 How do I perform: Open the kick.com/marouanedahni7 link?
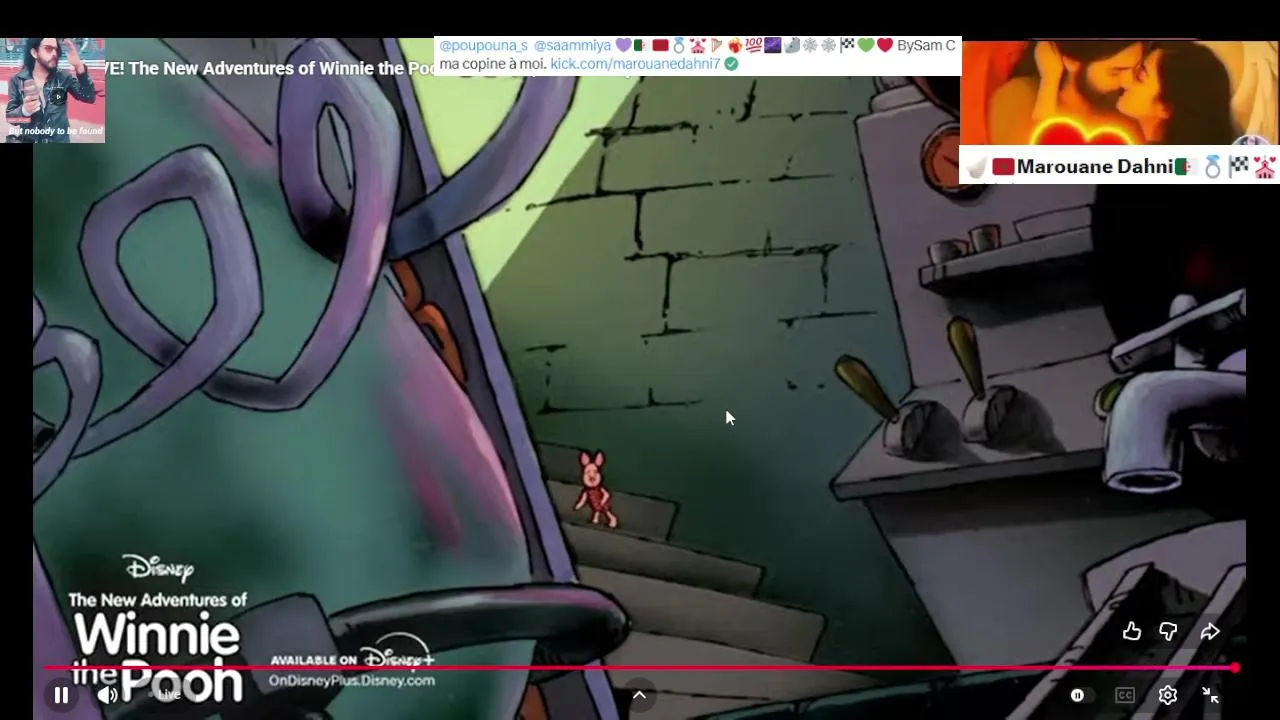pos(635,64)
